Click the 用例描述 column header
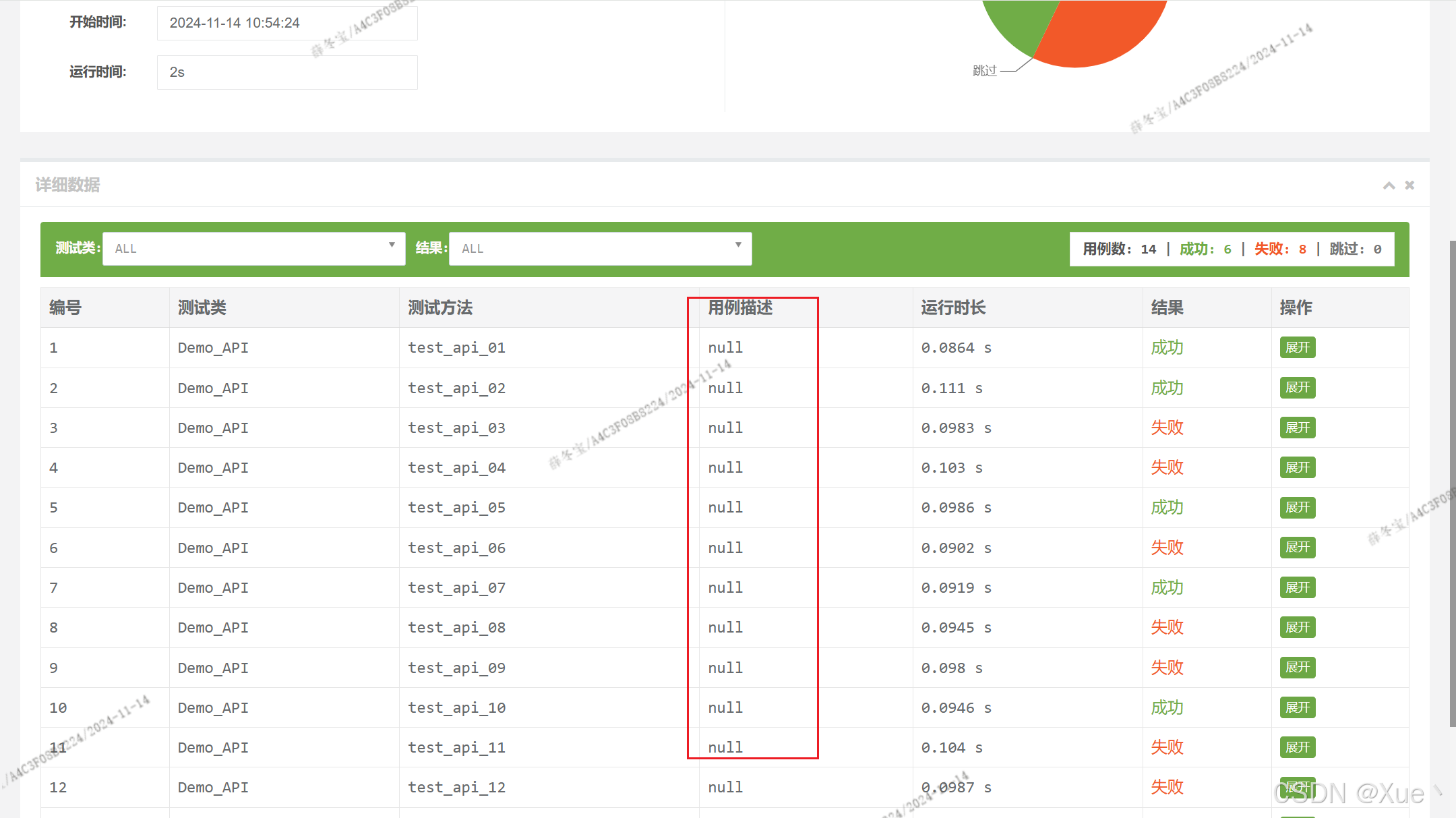 coord(739,308)
